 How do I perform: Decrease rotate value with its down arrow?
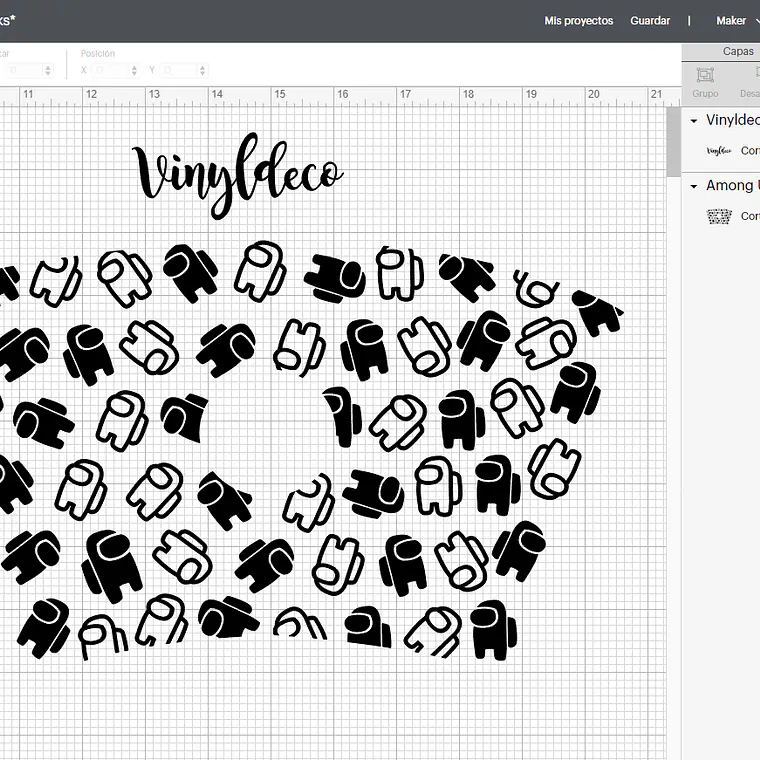coord(48,74)
